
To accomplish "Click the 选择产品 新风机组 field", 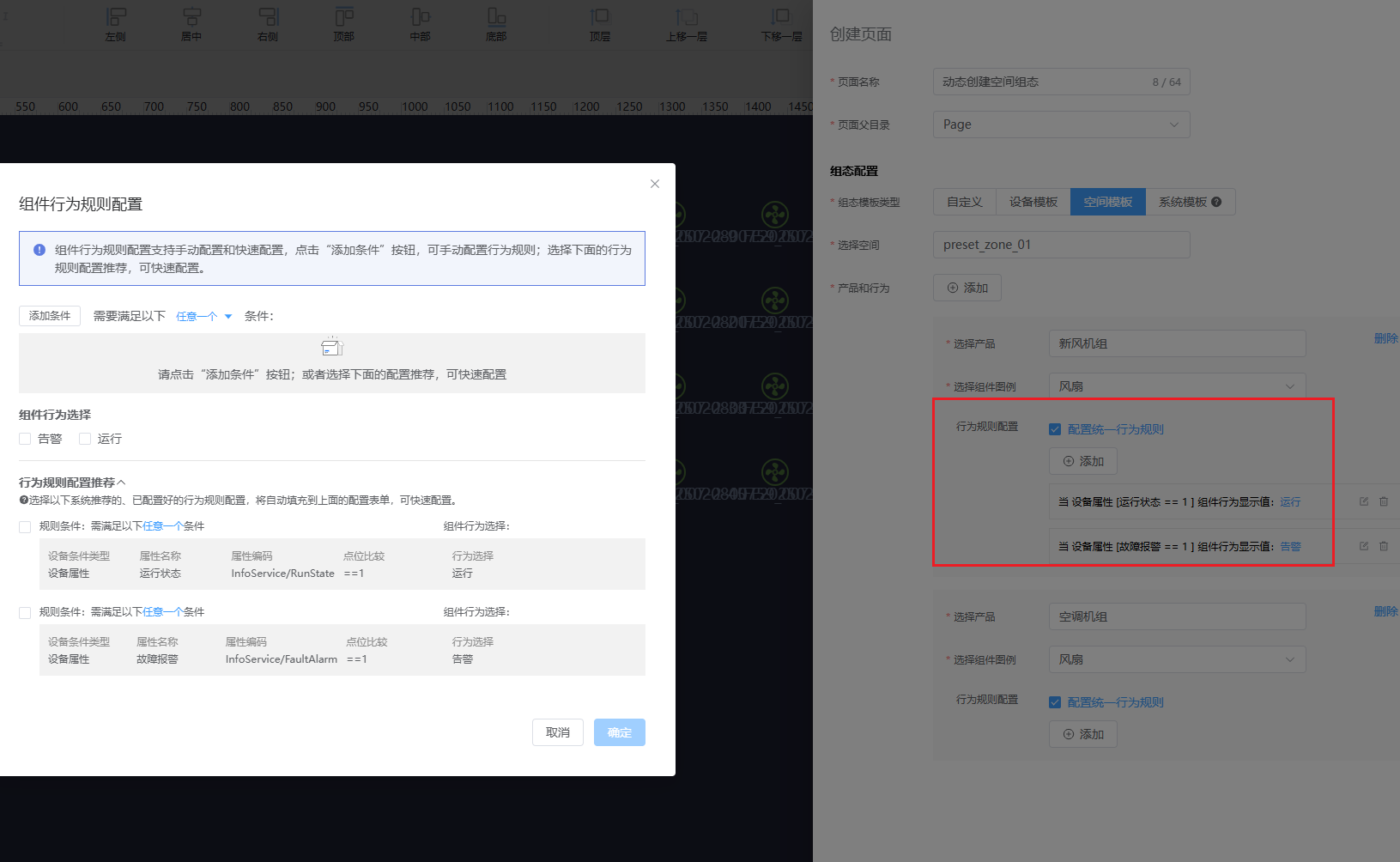I will (1178, 343).
